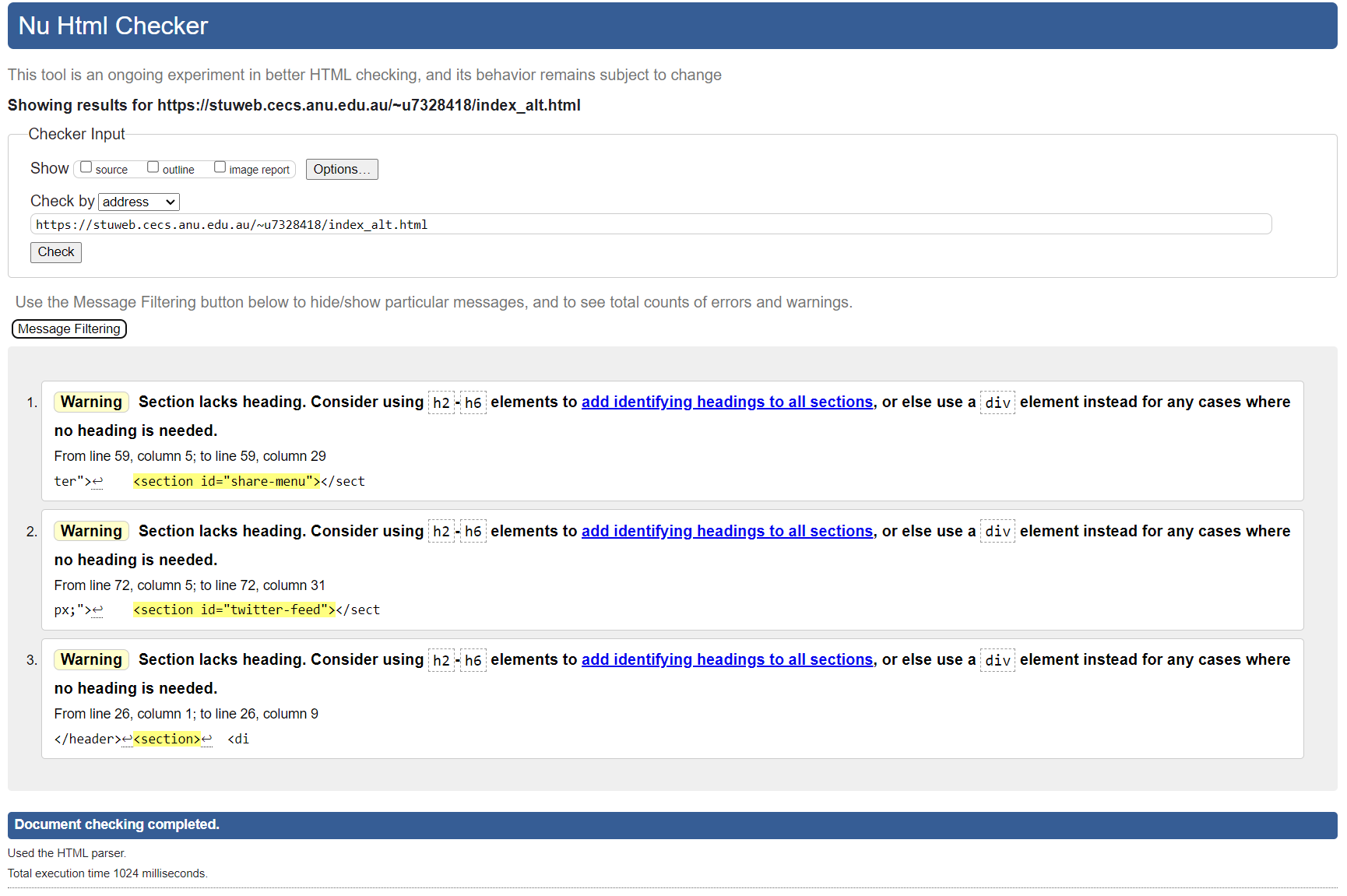Select the highlighted <section> code in warning 3
This screenshot has height=896, width=1347.
167,739
